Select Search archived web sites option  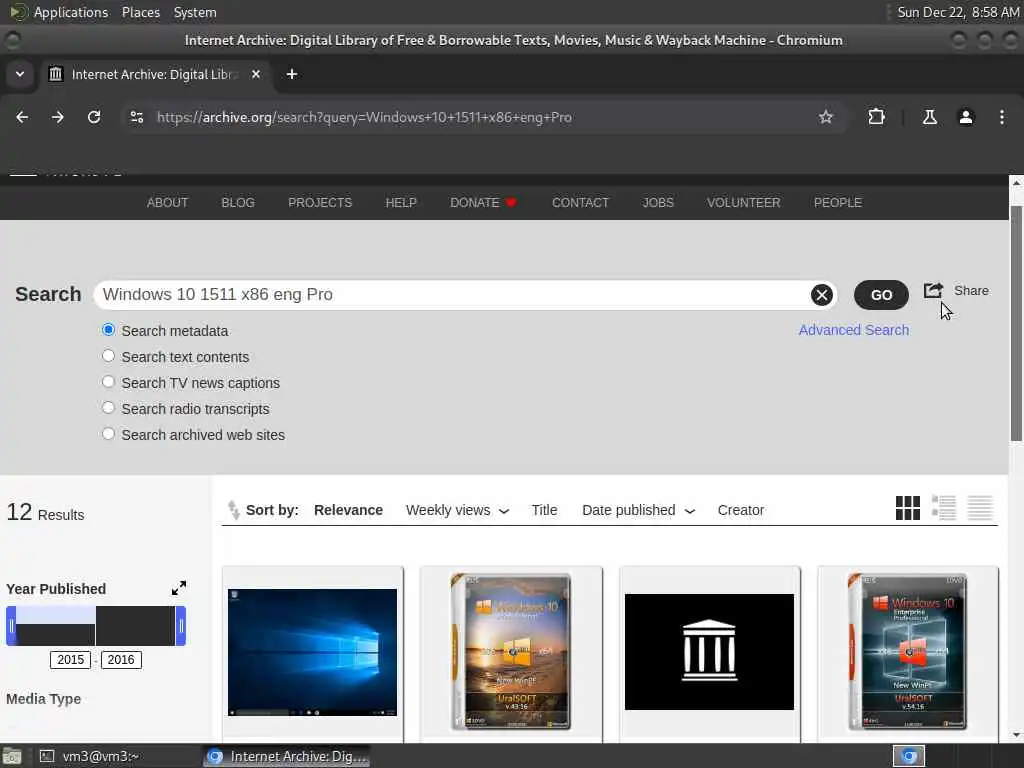(108, 434)
